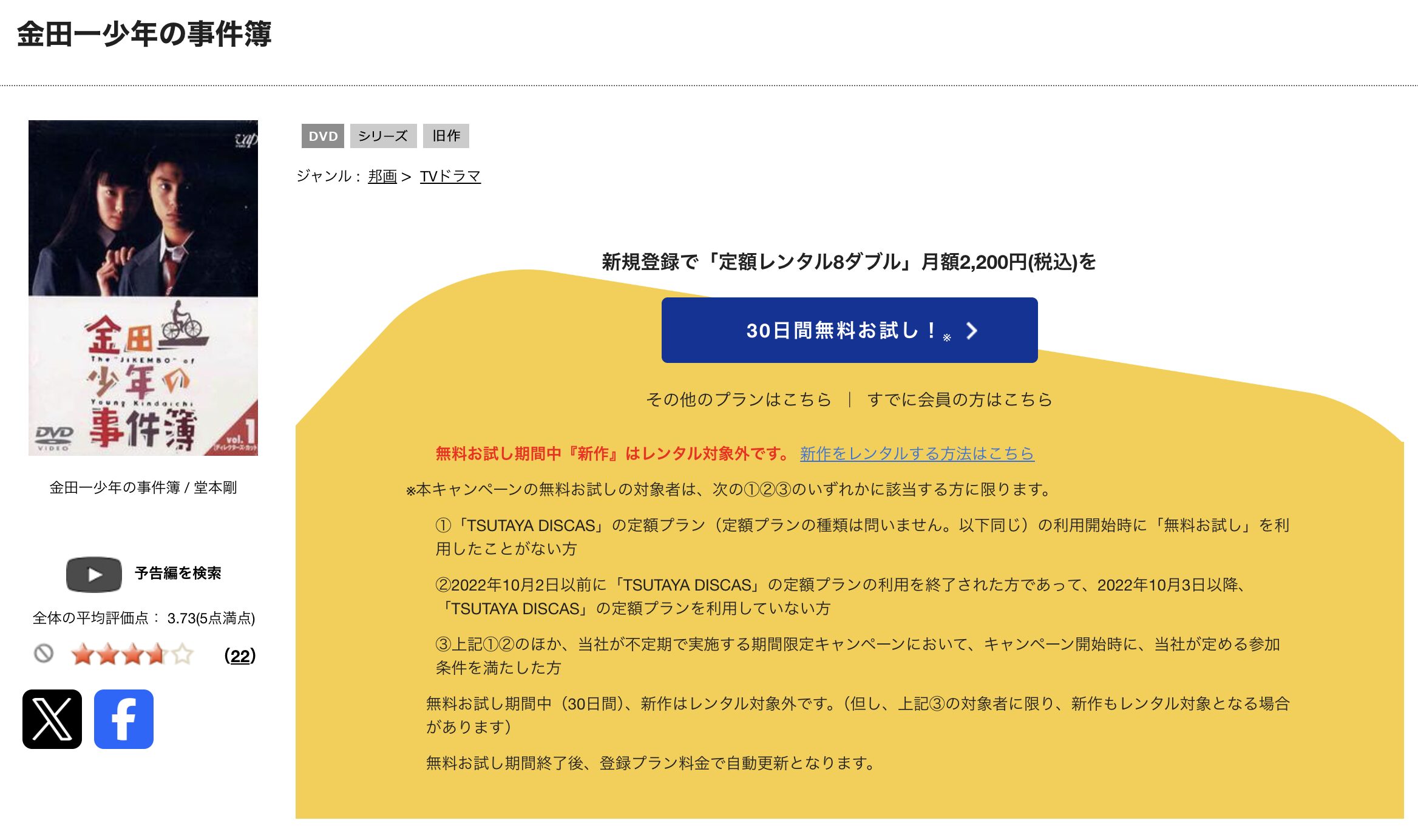The image size is (1418, 840).
Task: Rate with the fourth star
Action: [x=157, y=654]
